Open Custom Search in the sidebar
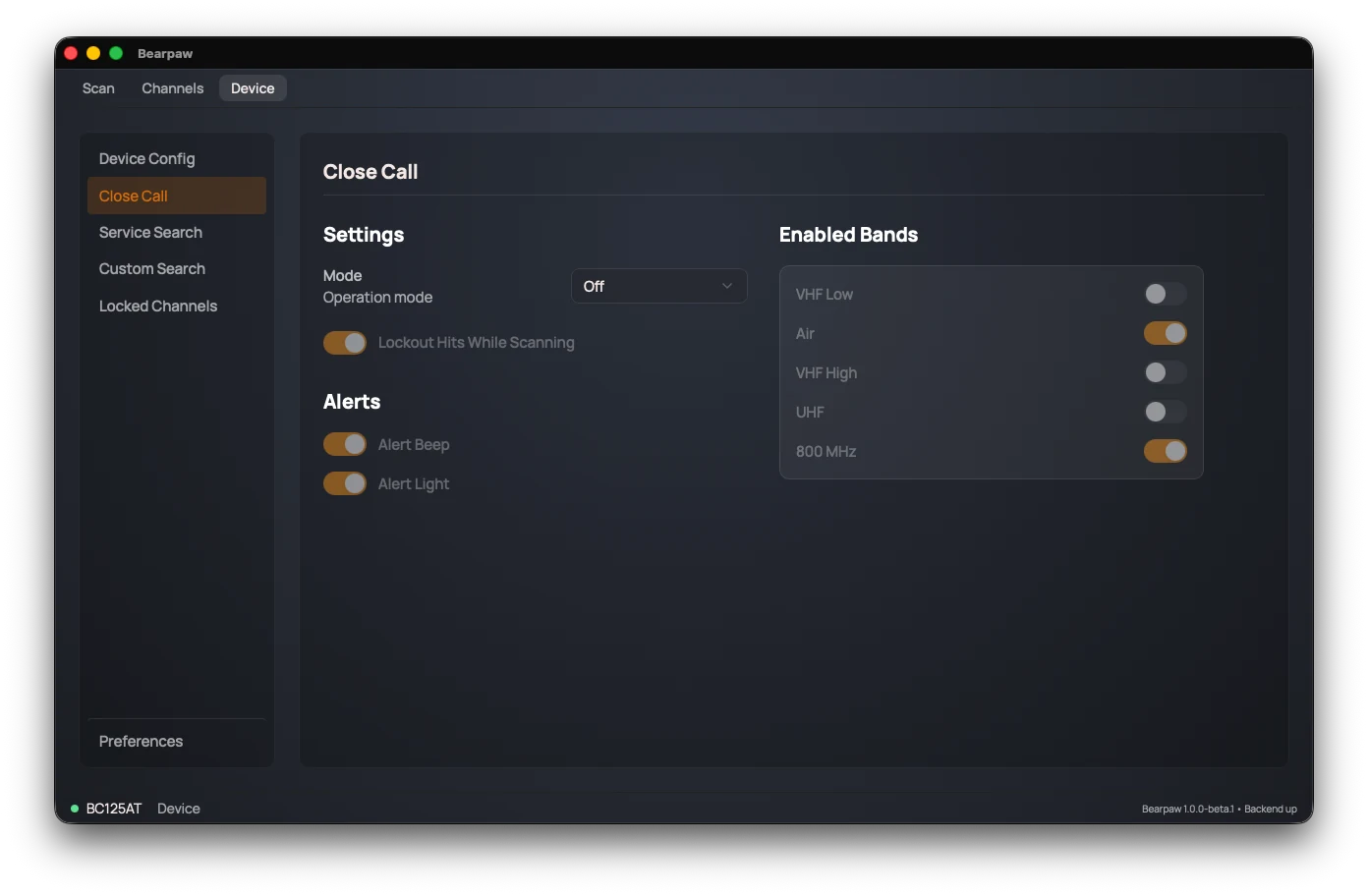 click(x=177, y=268)
